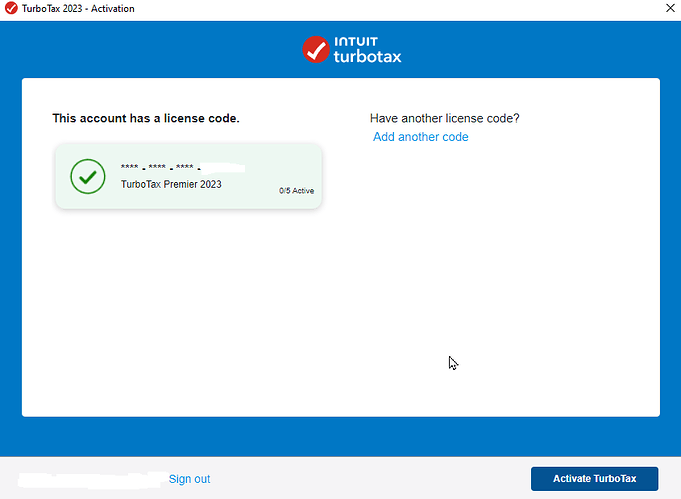The image size is (681, 499).
Task: Open the Add another code link
Action: pos(420,137)
